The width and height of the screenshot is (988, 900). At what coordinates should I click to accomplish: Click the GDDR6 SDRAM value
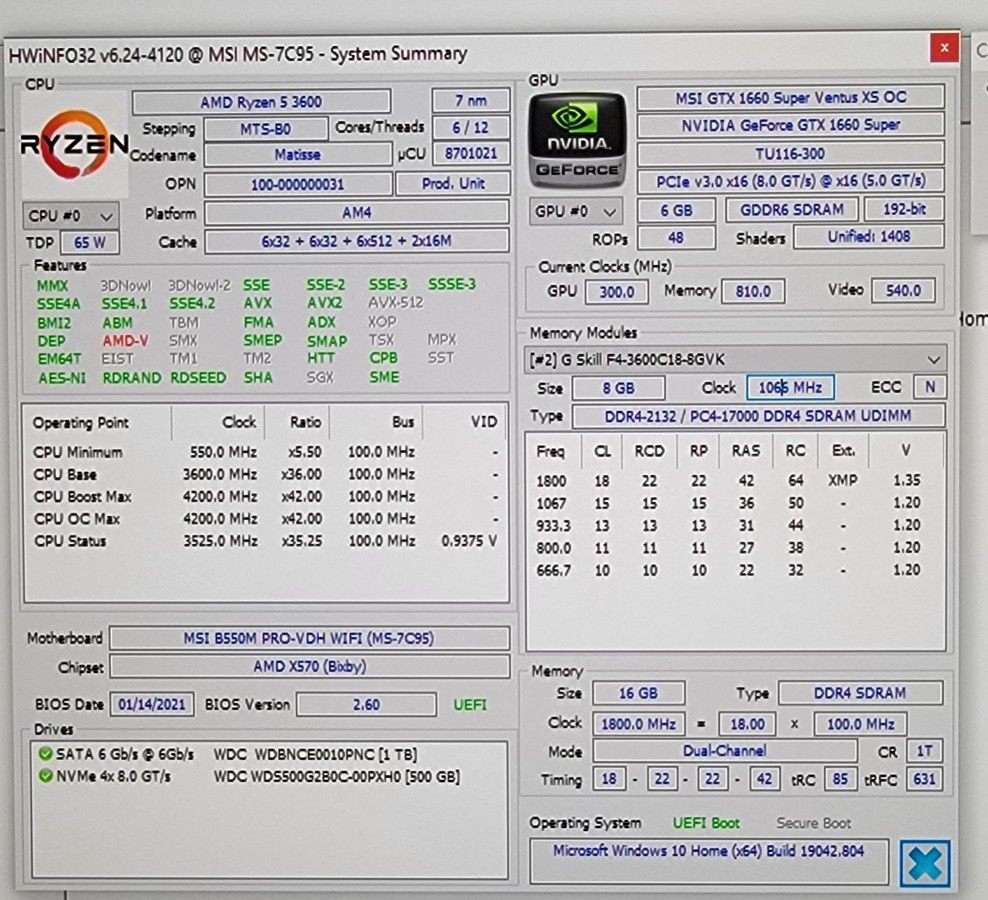point(791,210)
